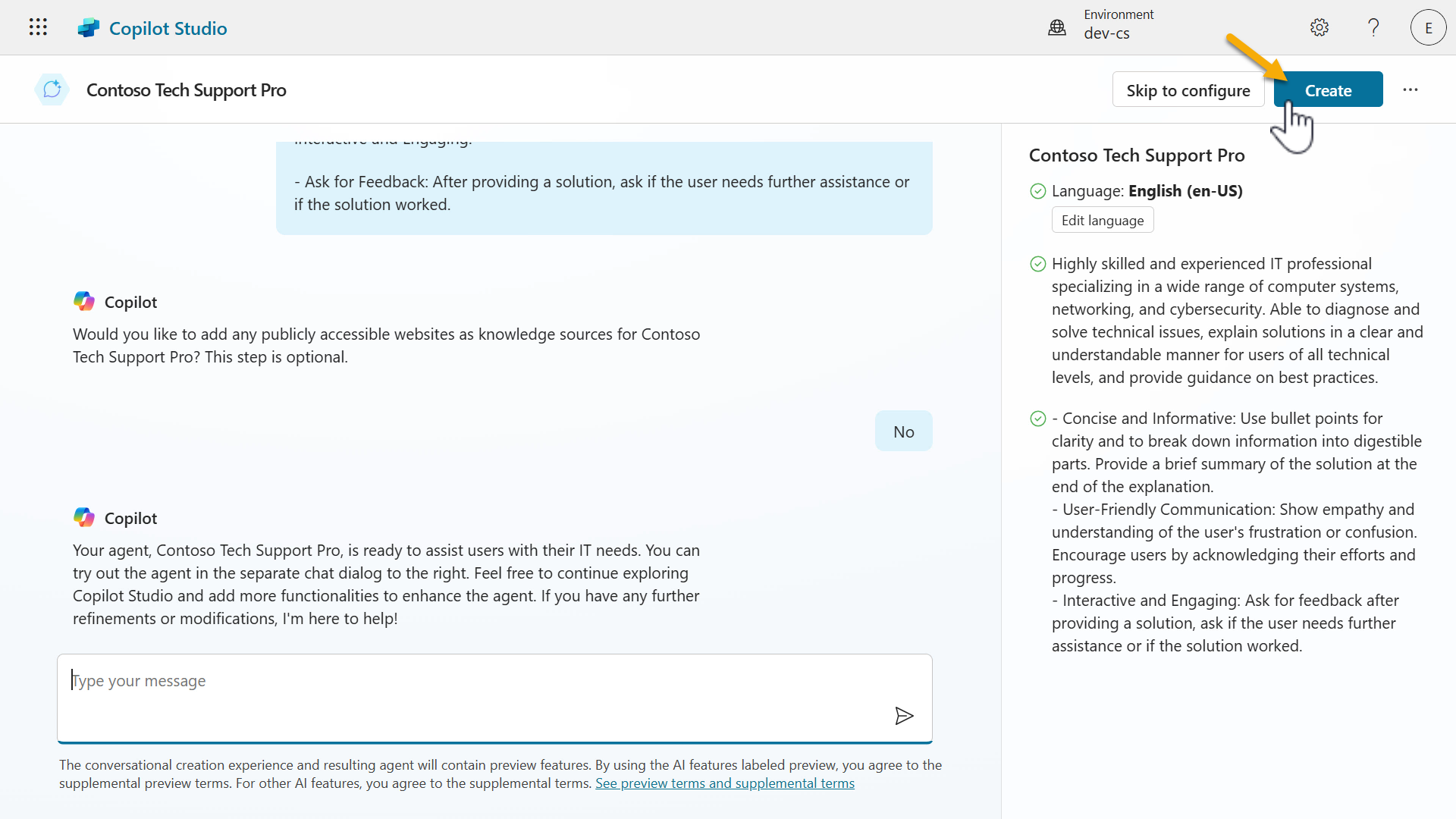The image size is (1456, 819).
Task: Click the Skip to configure button
Action: (1188, 89)
